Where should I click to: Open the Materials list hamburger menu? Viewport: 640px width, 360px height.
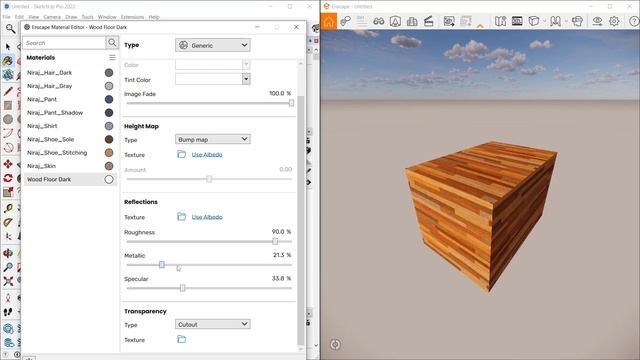coord(112,58)
